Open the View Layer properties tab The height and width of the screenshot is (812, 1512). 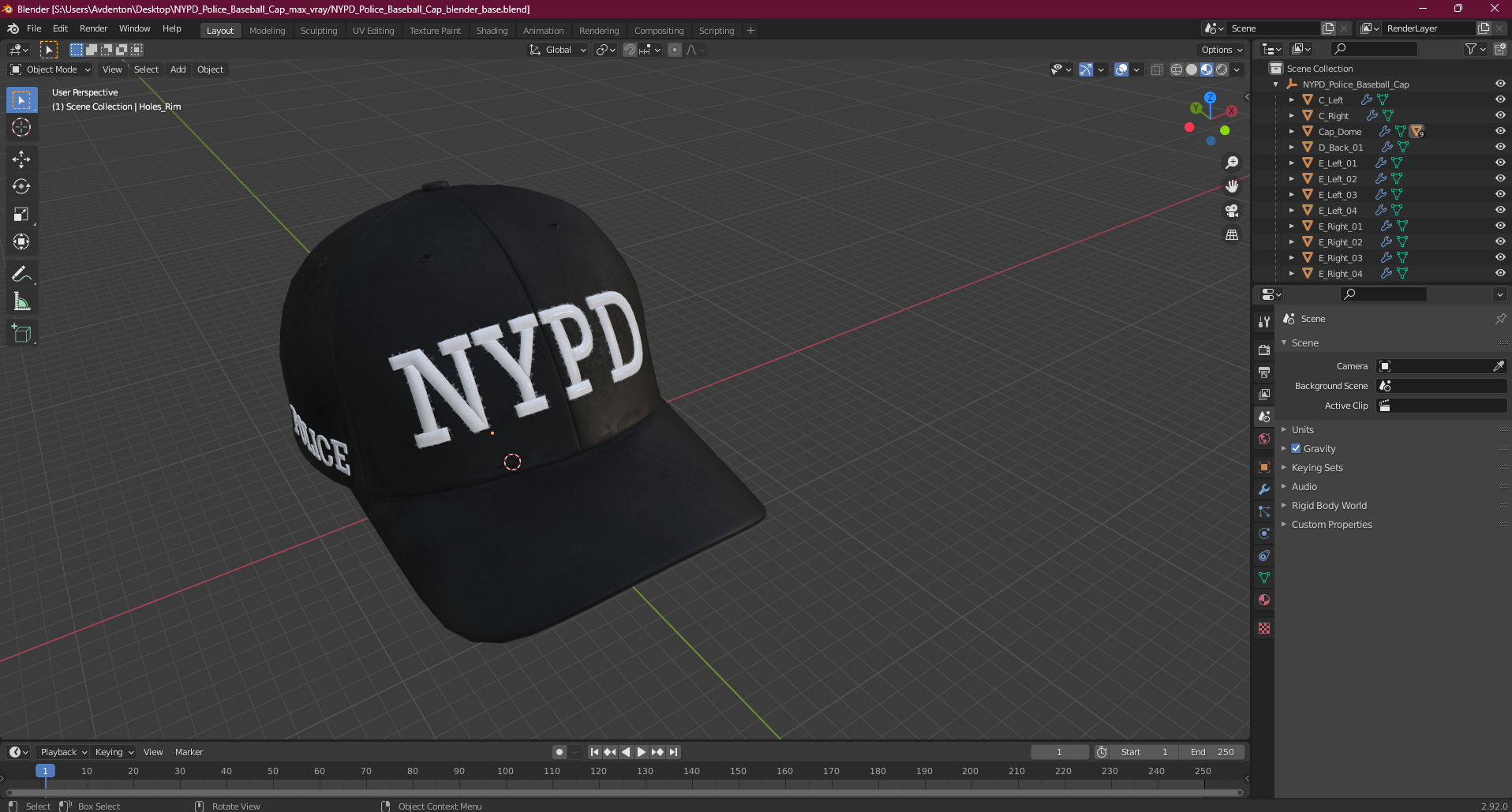1264,394
